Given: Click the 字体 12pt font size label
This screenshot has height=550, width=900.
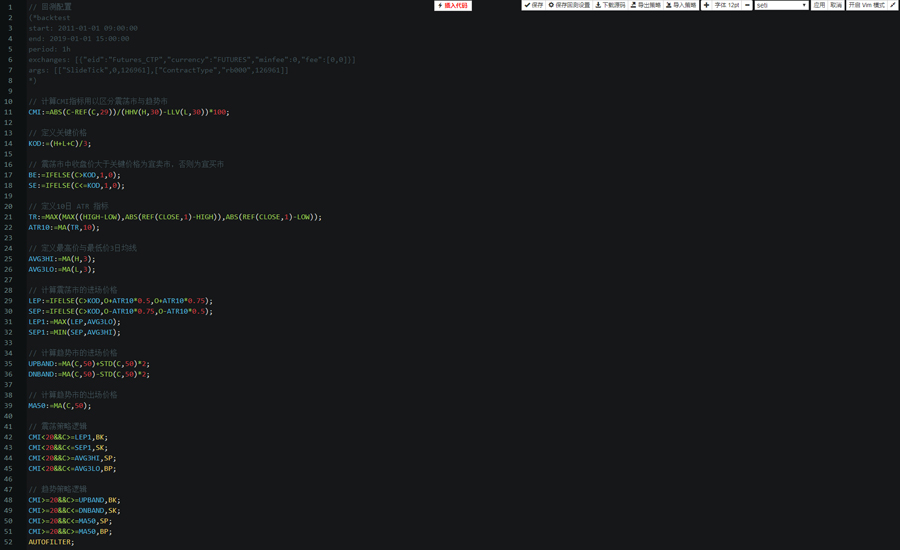Looking at the screenshot, I should coord(727,6).
